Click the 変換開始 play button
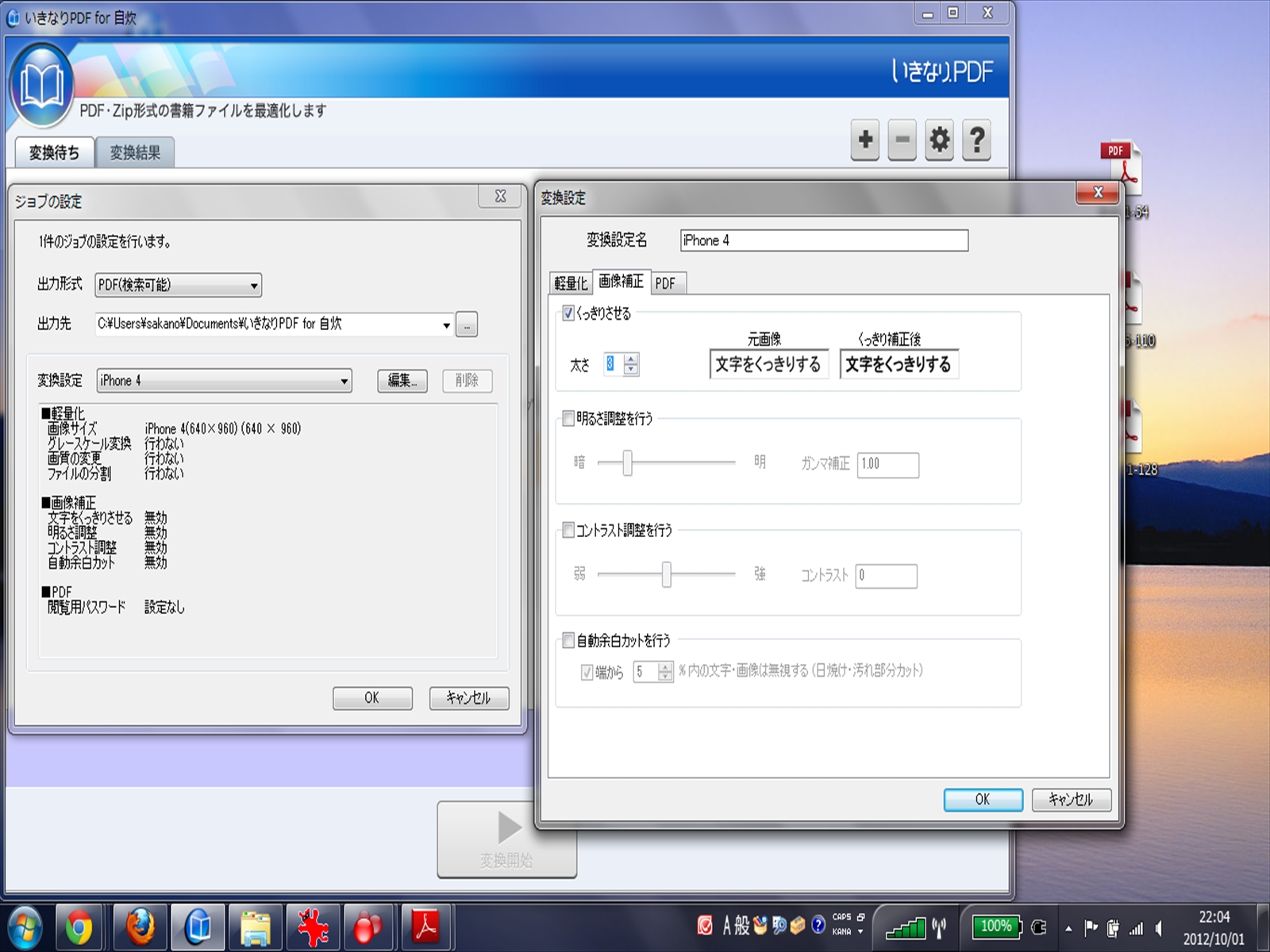Screen dimensions: 1270x952 click(x=507, y=839)
